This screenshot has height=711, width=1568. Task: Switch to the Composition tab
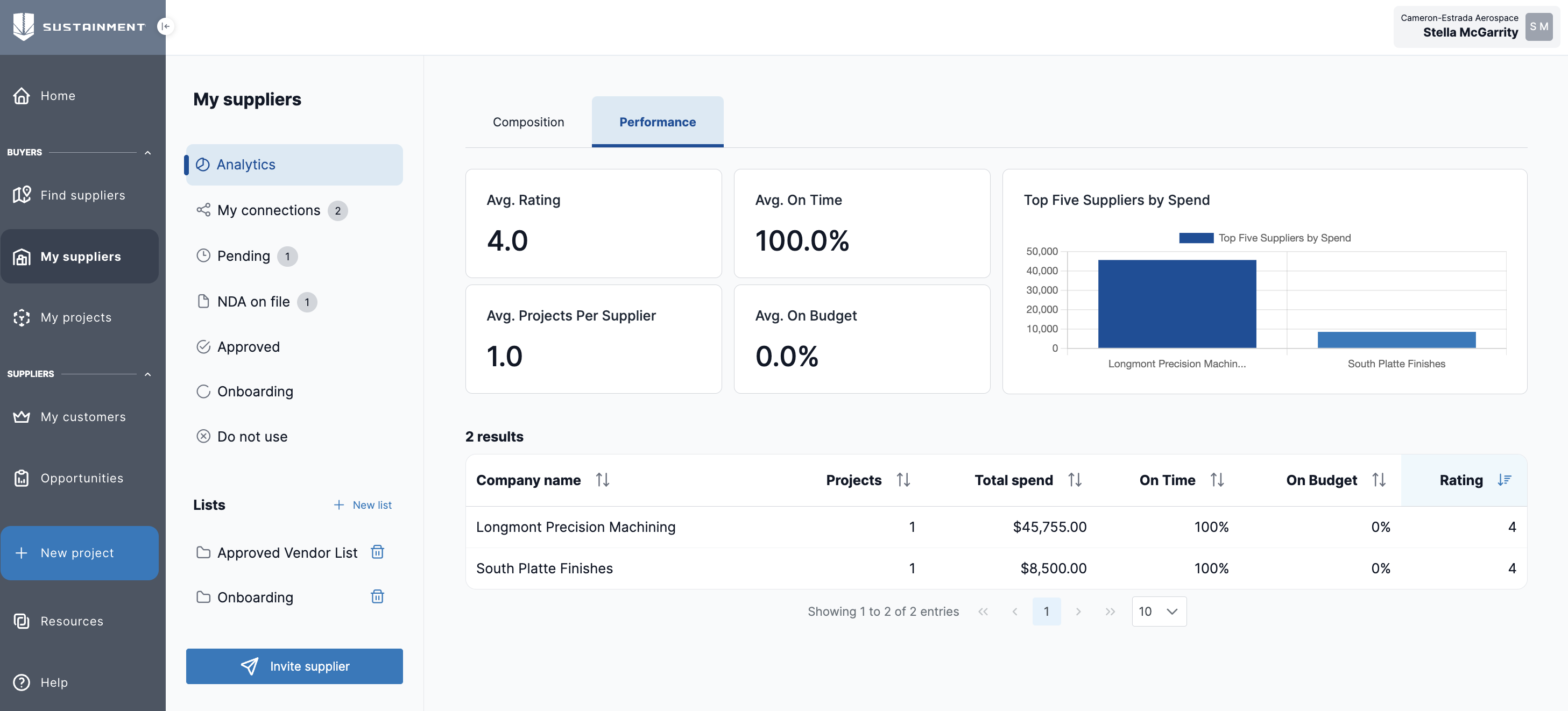click(528, 122)
